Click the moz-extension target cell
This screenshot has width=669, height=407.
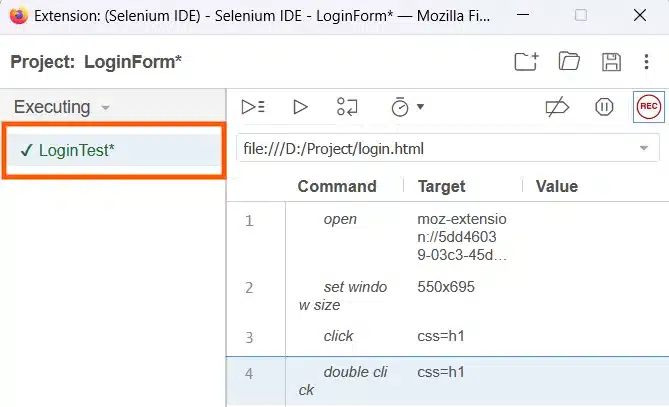[x=462, y=237]
